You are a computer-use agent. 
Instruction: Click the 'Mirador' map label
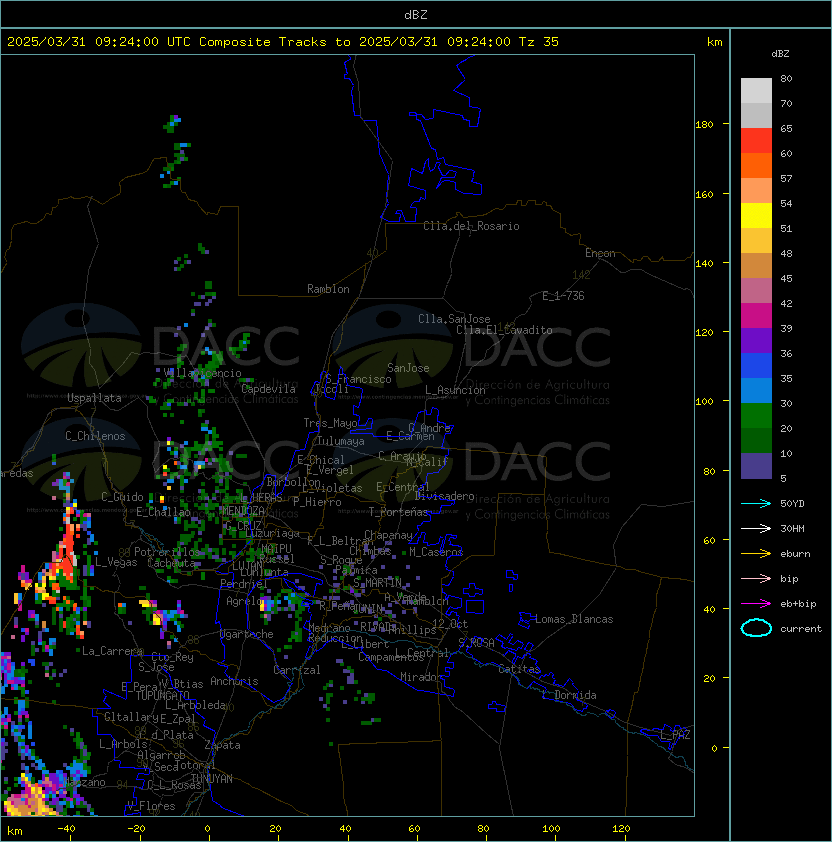pyautogui.click(x=421, y=677)
